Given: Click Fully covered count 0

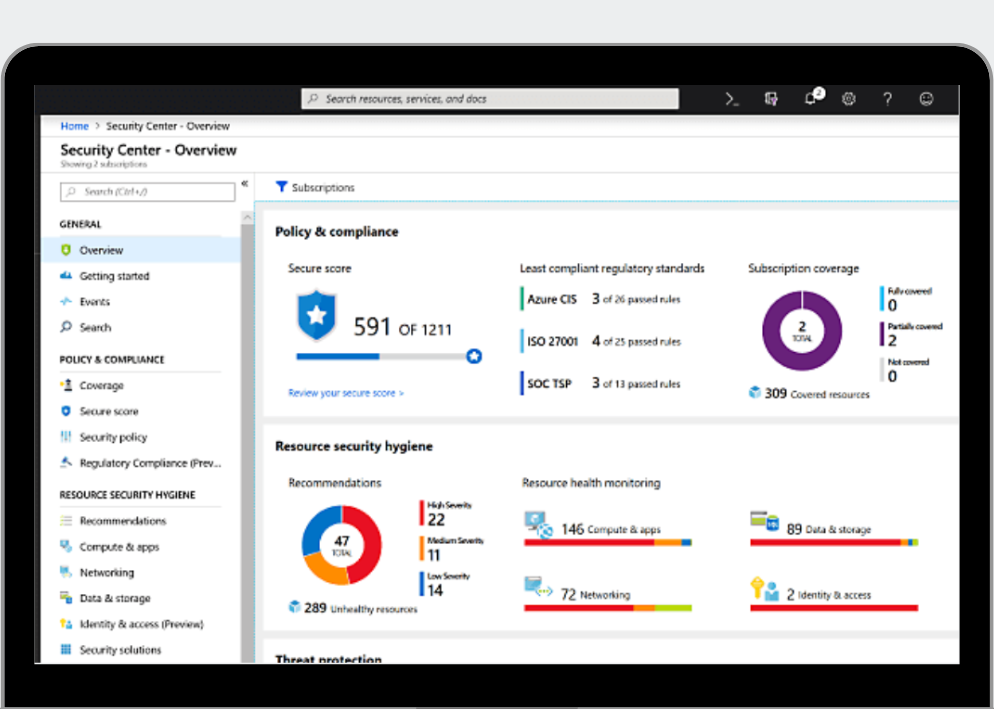Looking at the screenshot, I should pyautogui.click(x=893, y=306).
